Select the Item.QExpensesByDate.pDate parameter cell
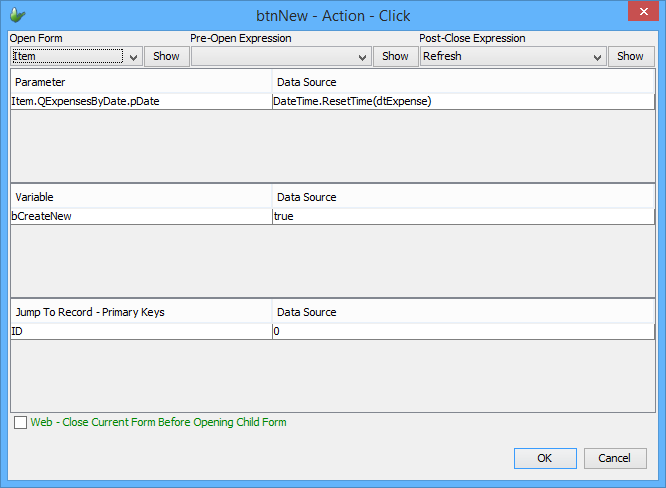Screen dimensions: 666x488 pyautogui.click(x=140, y=101)
